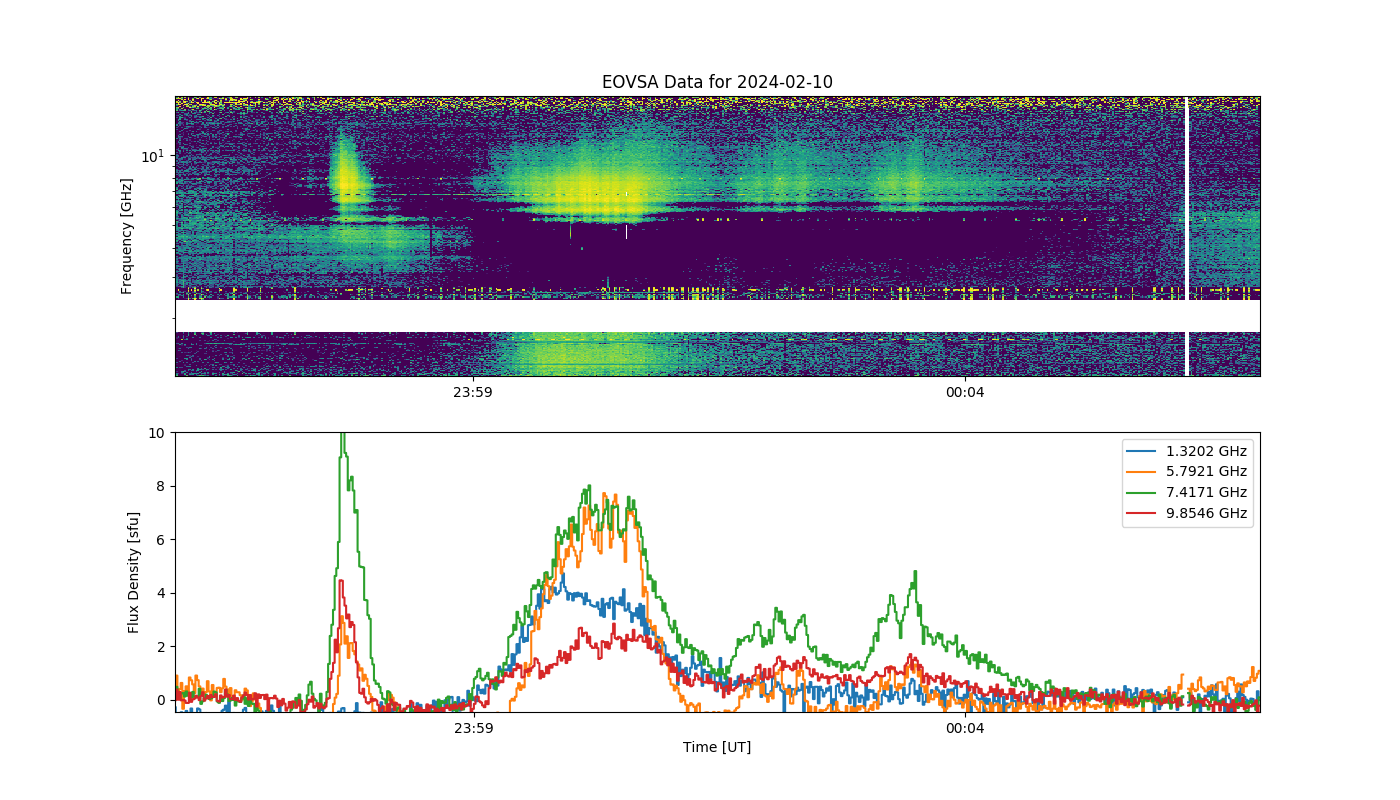This screenshot has width=1400, height=800.
Task: Click the green line swatch in legend
Action: 1144,492
